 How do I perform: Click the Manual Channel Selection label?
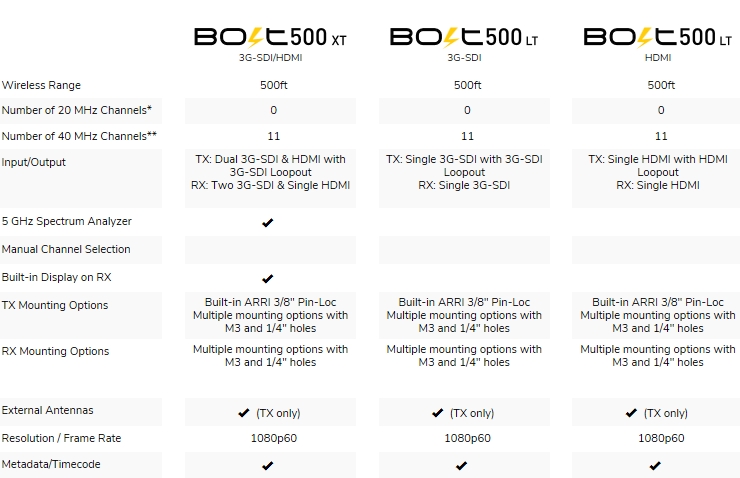click(66, 249)
